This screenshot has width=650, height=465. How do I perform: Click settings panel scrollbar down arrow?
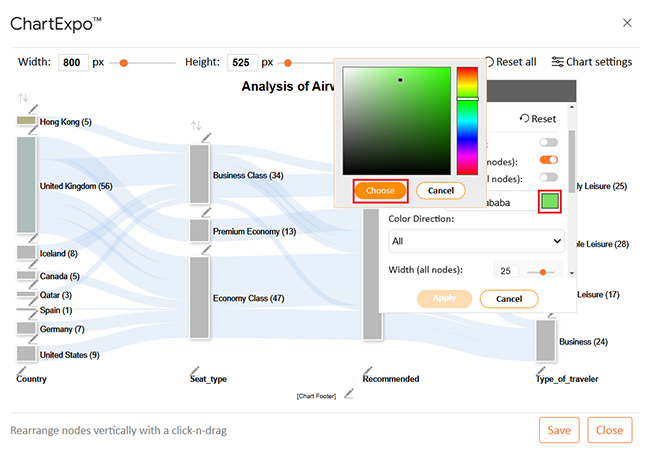[572, 273]
